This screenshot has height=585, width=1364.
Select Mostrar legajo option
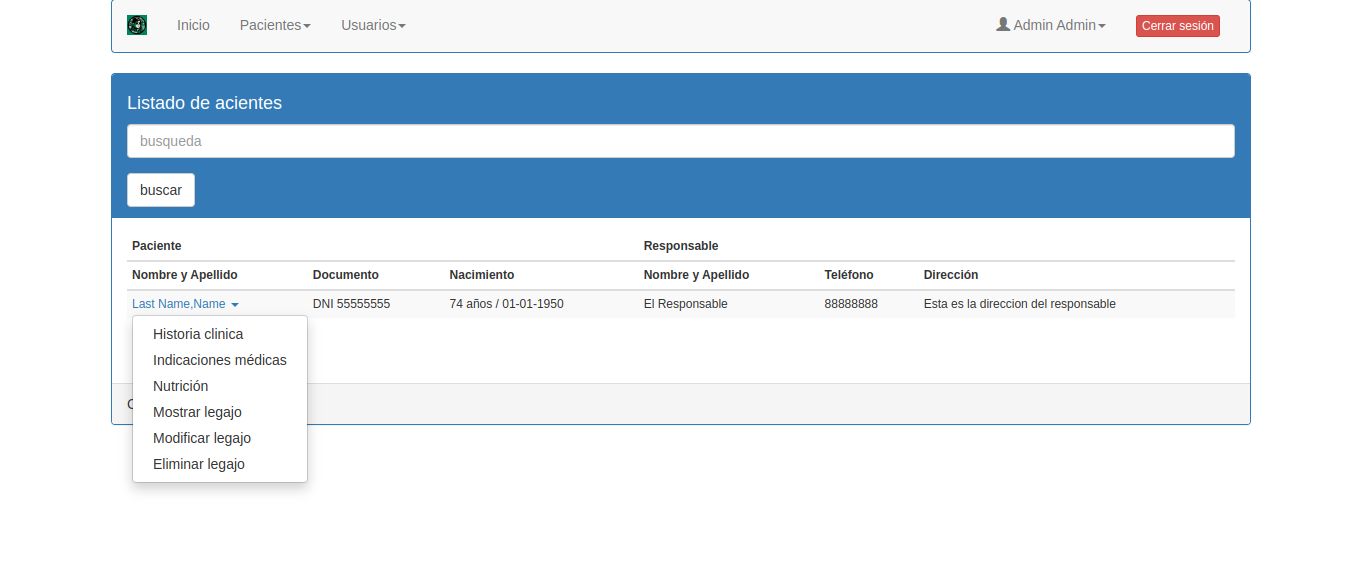coord(197,412)
